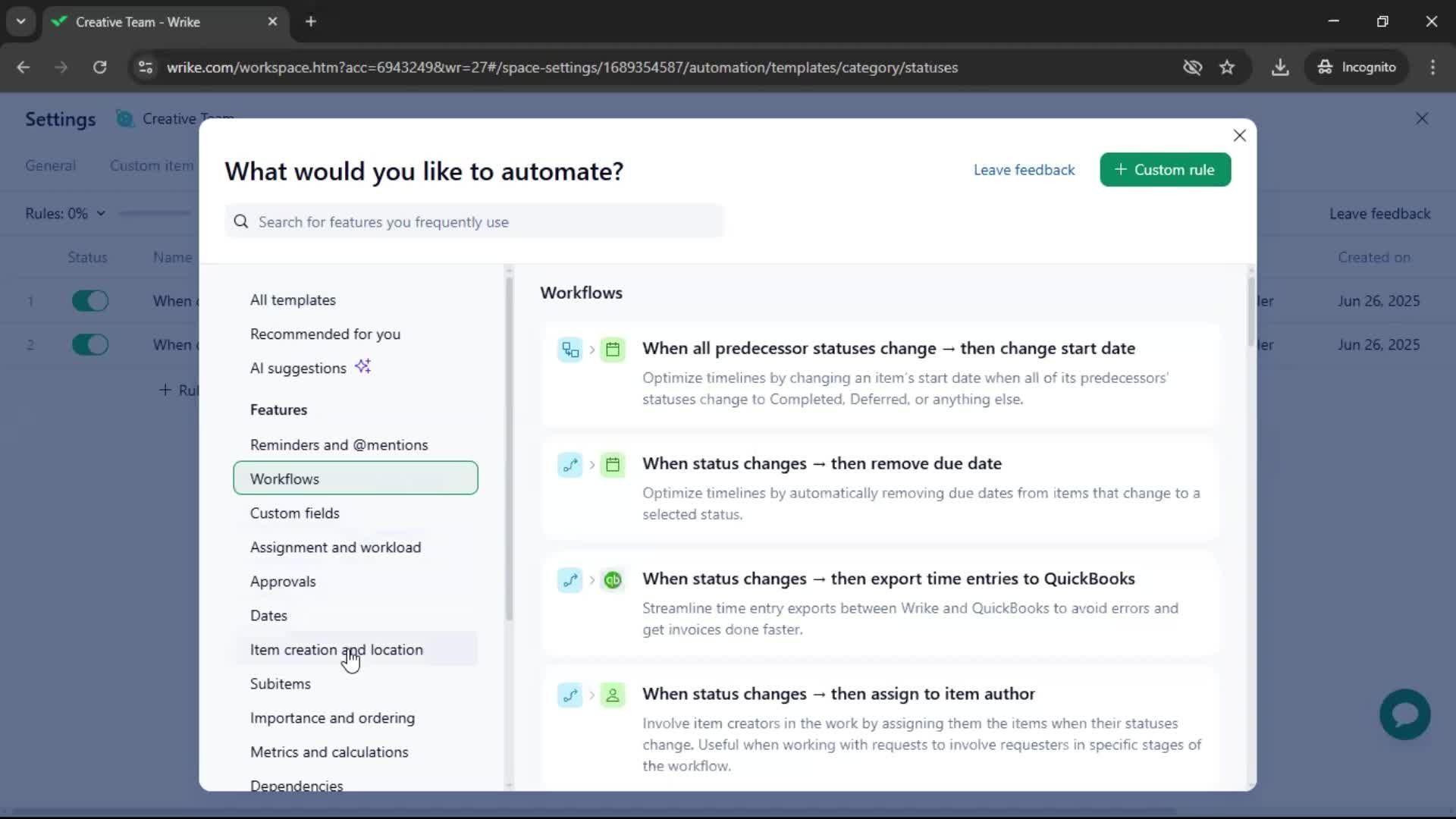
Task: Click the Rules progress bar
Action: click(155, 214)
